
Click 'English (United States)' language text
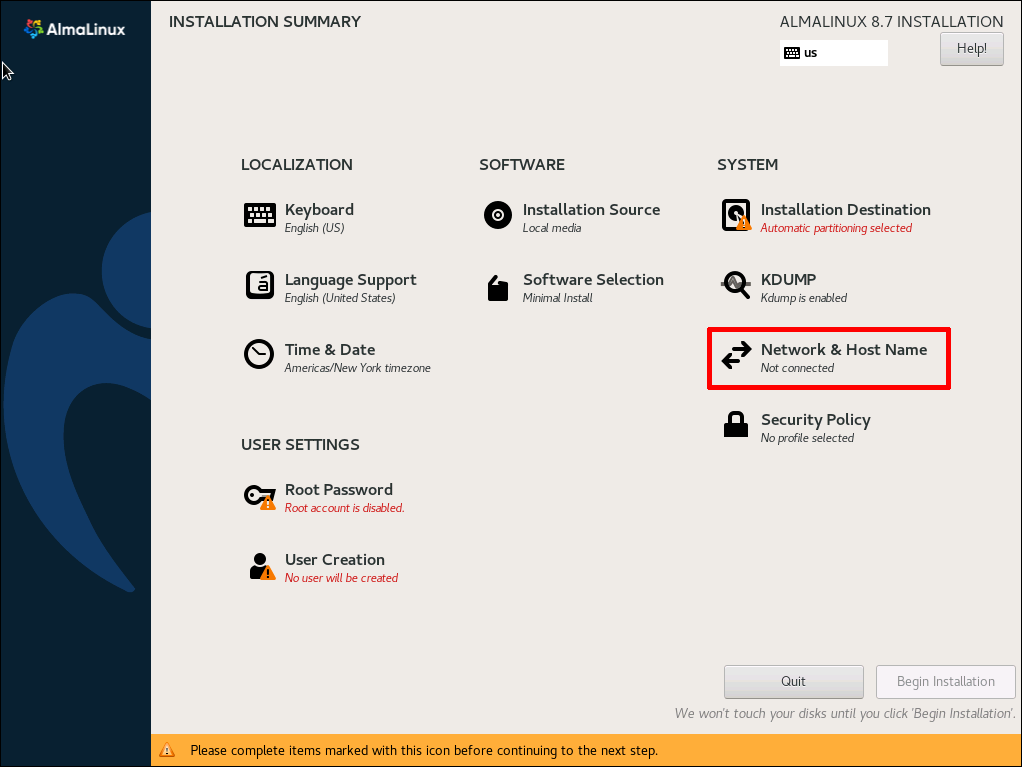tap(340, 298)
